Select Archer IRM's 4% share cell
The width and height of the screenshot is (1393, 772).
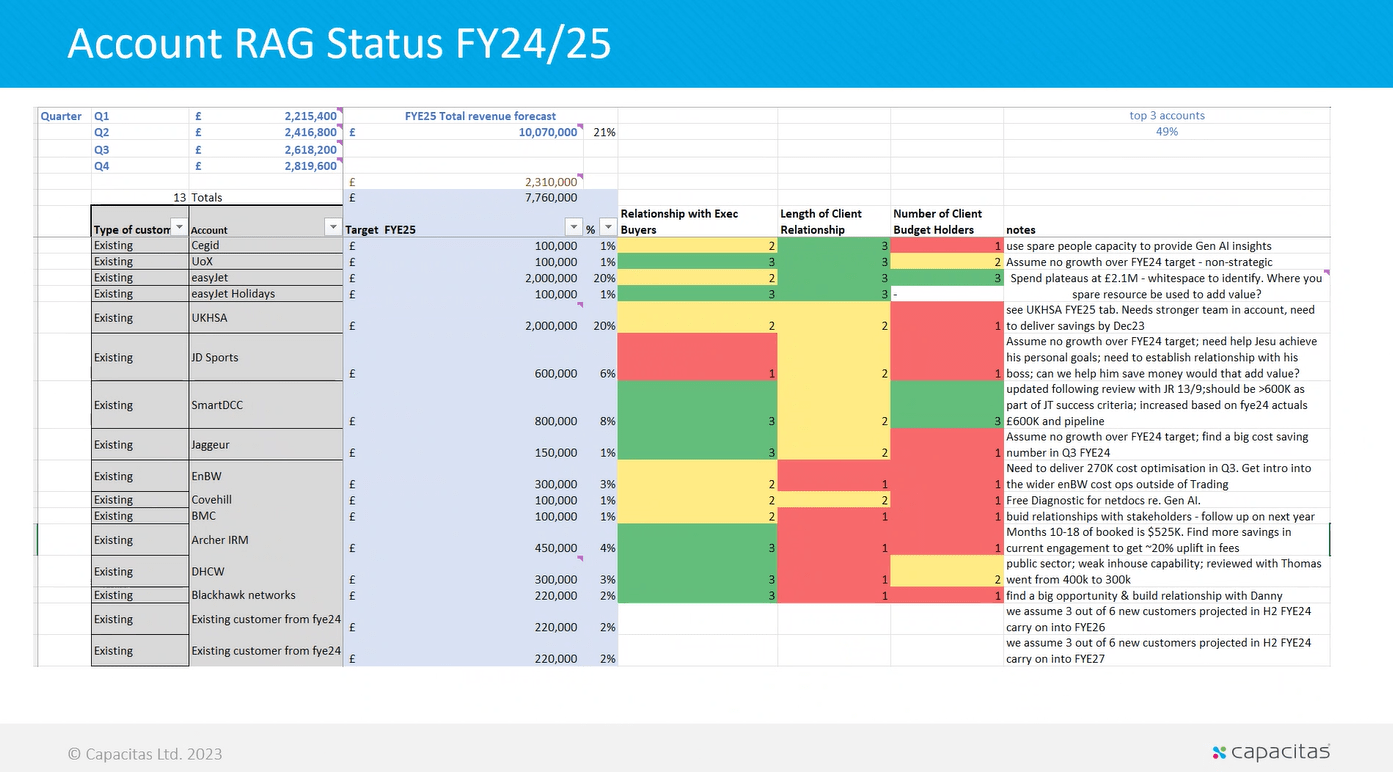tap(601, 540)
